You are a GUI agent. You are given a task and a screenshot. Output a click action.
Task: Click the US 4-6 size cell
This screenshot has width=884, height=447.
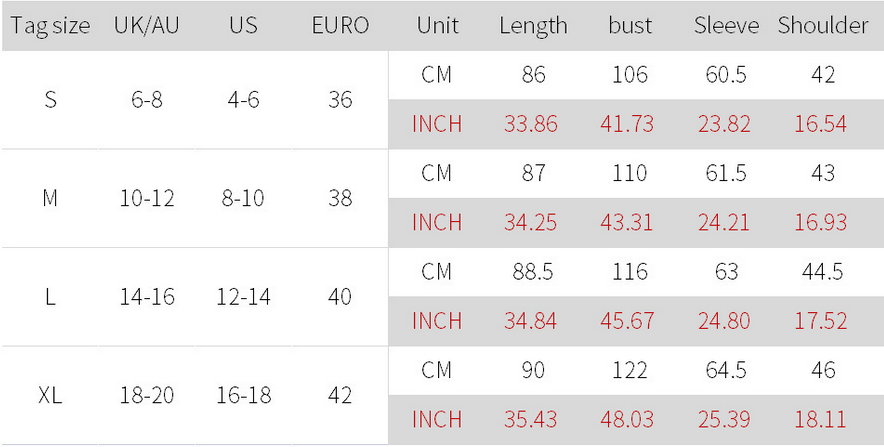tap(243, 100)
